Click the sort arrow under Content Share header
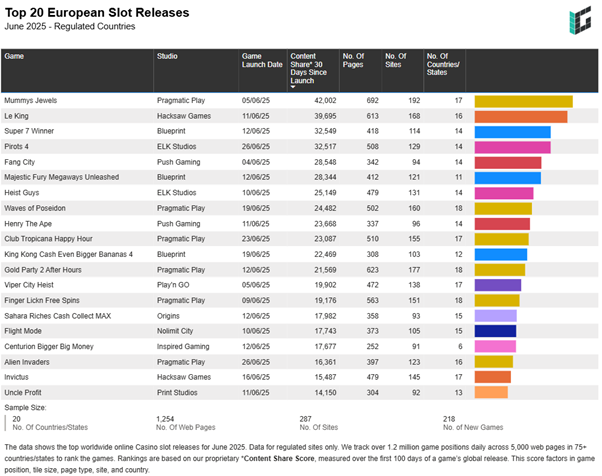The image size is (602, 476). (x=293, y=87)
